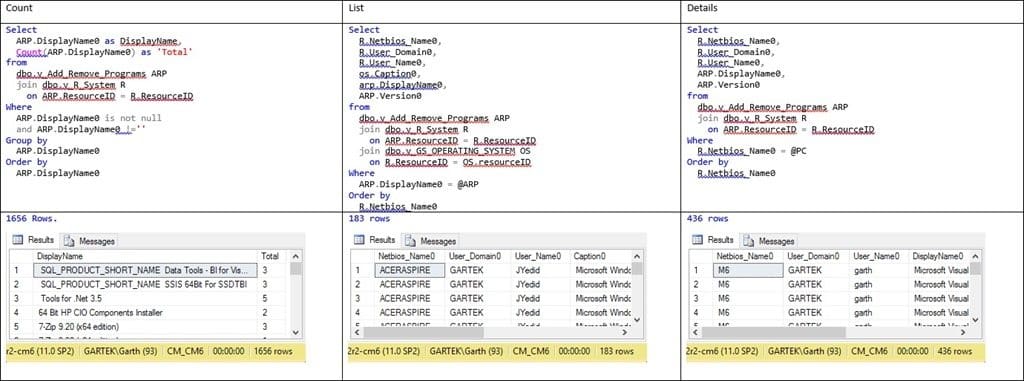Click the '@ARP' parameter in List query
1024x381 pixels.
[x=468, y=184]
